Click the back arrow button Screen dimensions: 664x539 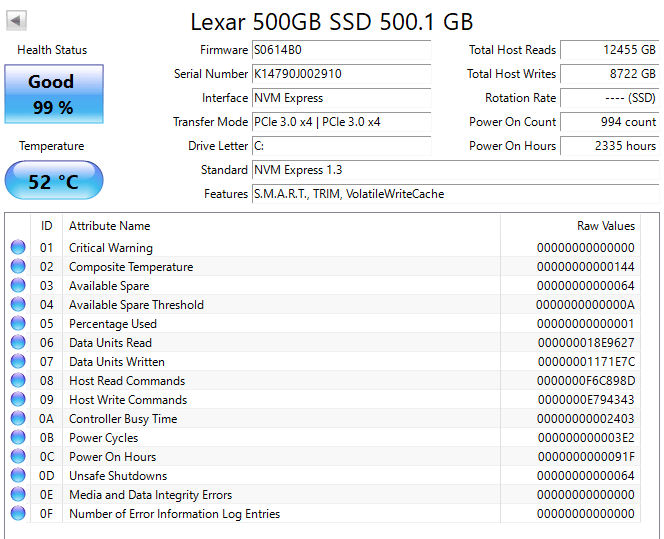pos(16,20)
